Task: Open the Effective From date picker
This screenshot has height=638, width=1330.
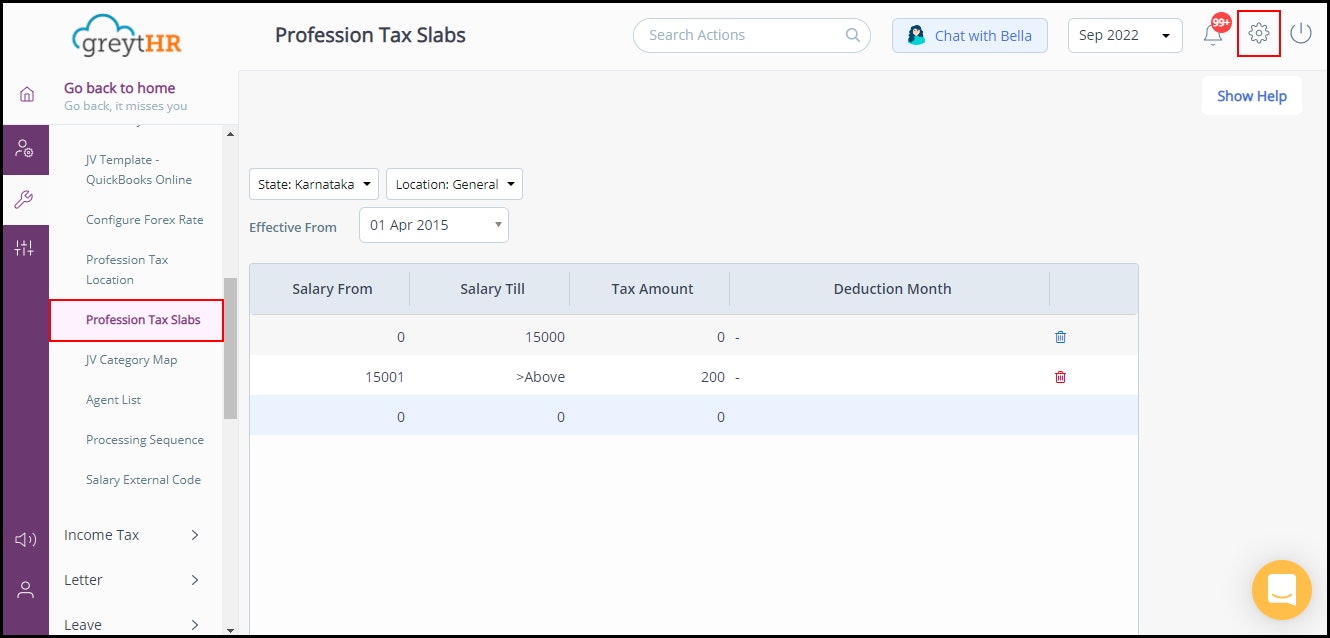Action: click(433, 224)
